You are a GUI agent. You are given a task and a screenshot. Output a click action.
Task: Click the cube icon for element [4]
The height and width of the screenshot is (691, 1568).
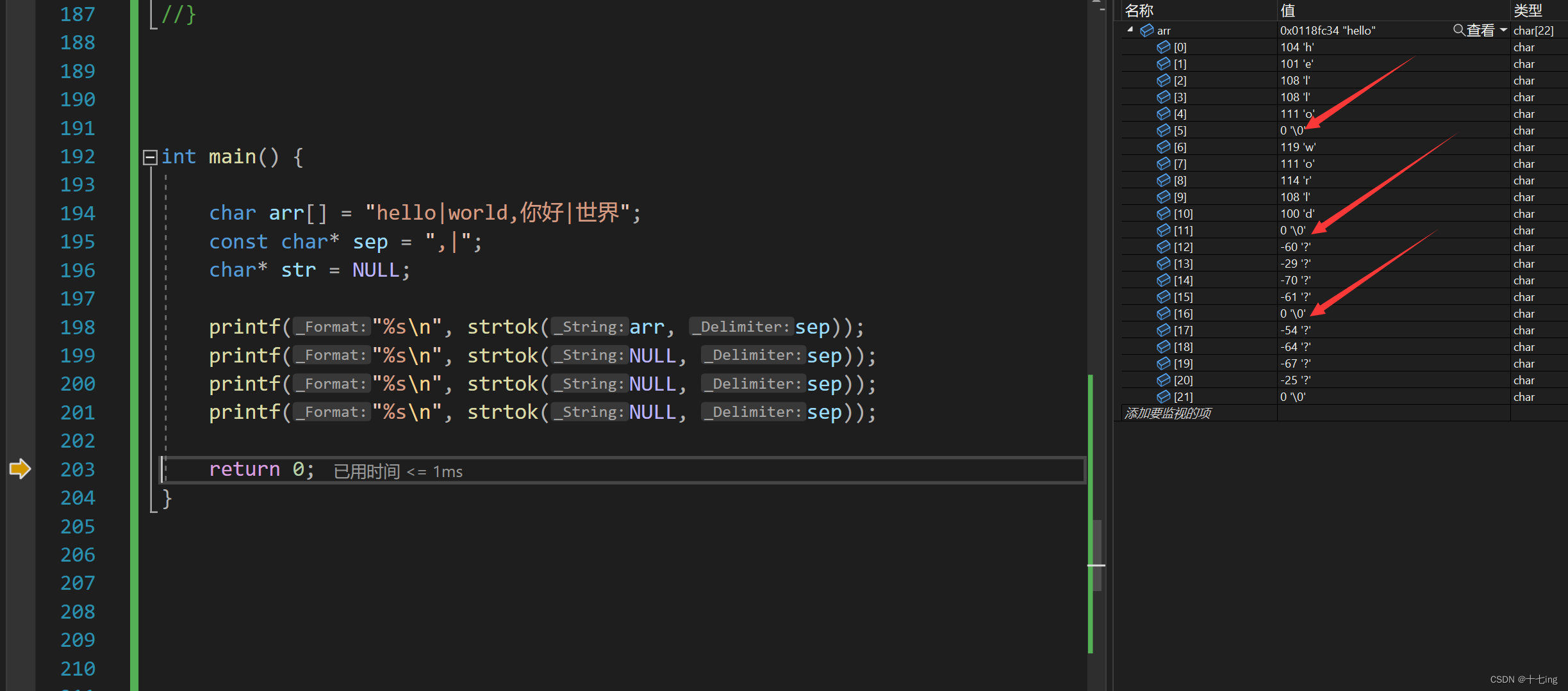(1164, 113)
